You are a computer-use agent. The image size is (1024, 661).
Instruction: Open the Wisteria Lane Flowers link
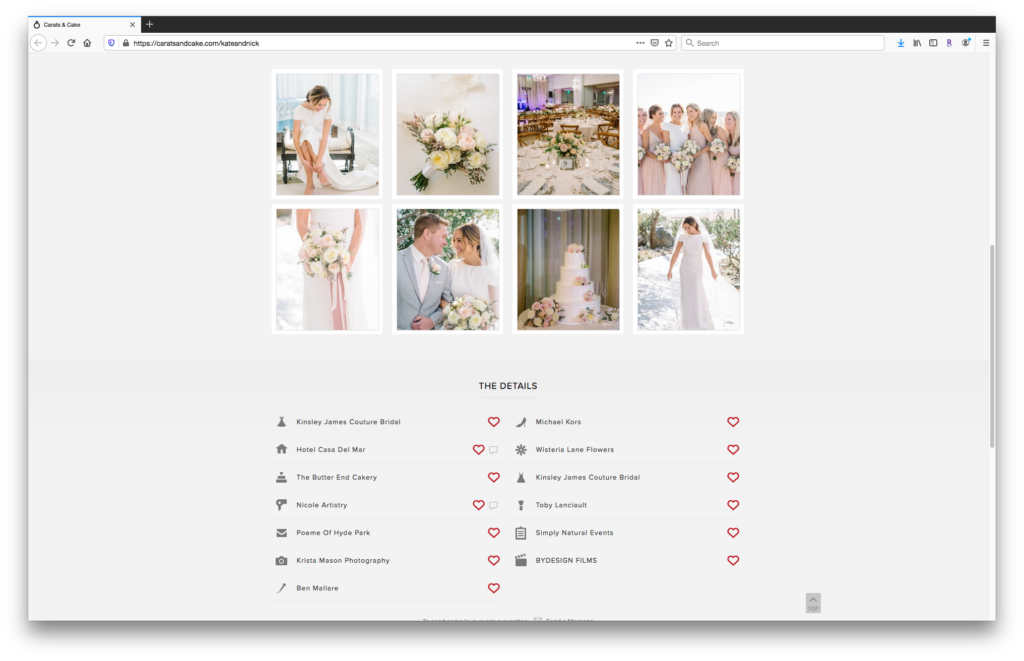(x=575, y=450)
